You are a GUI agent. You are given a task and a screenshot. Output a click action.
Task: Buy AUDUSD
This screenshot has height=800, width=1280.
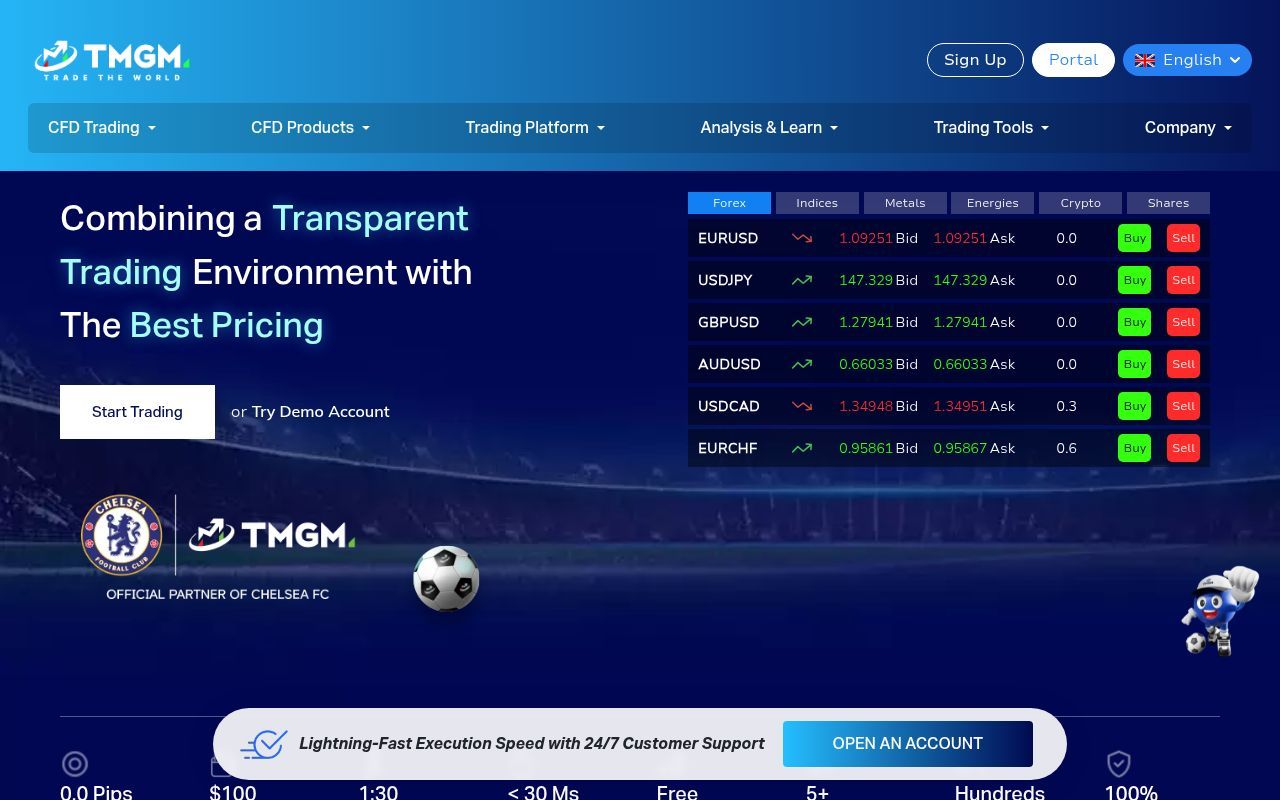click(x=1134, y=364)
